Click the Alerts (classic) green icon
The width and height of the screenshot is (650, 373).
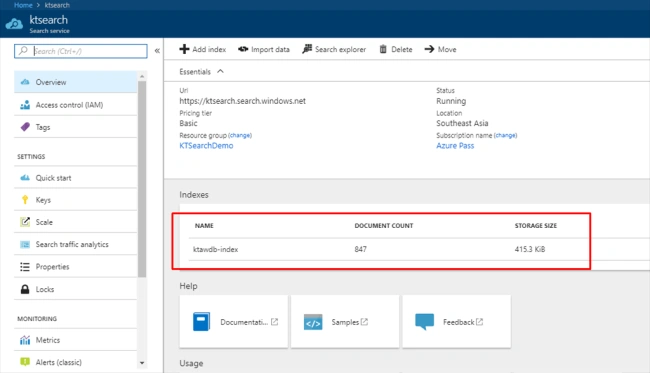point(25,362)
